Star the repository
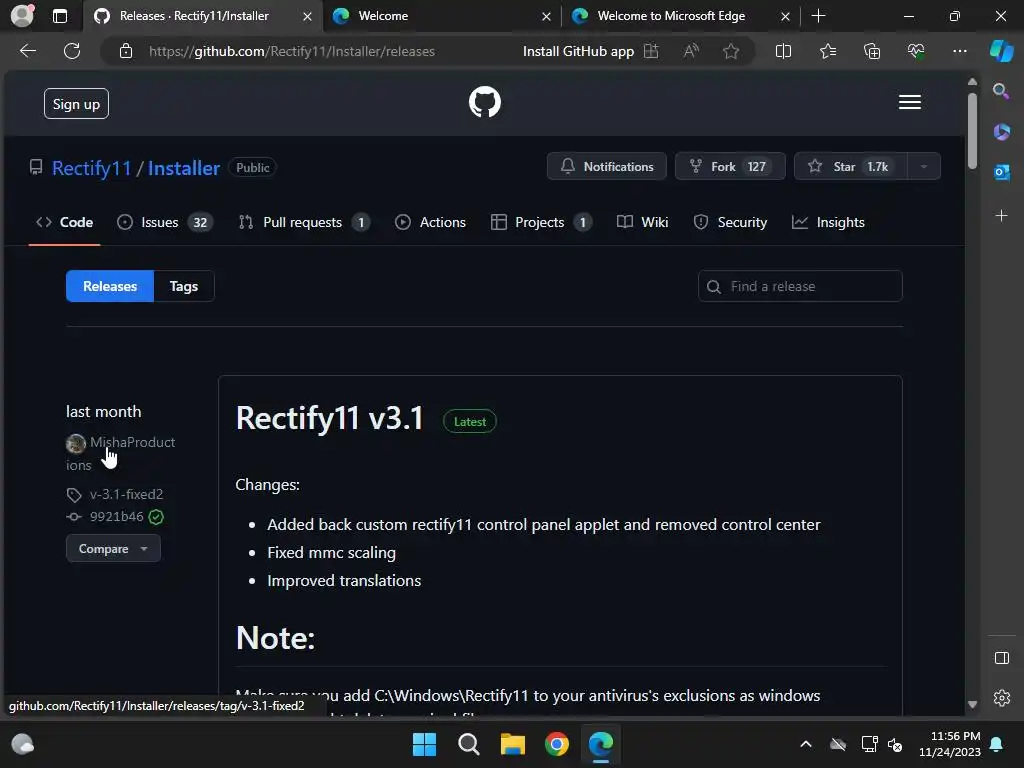 point(850,167)
